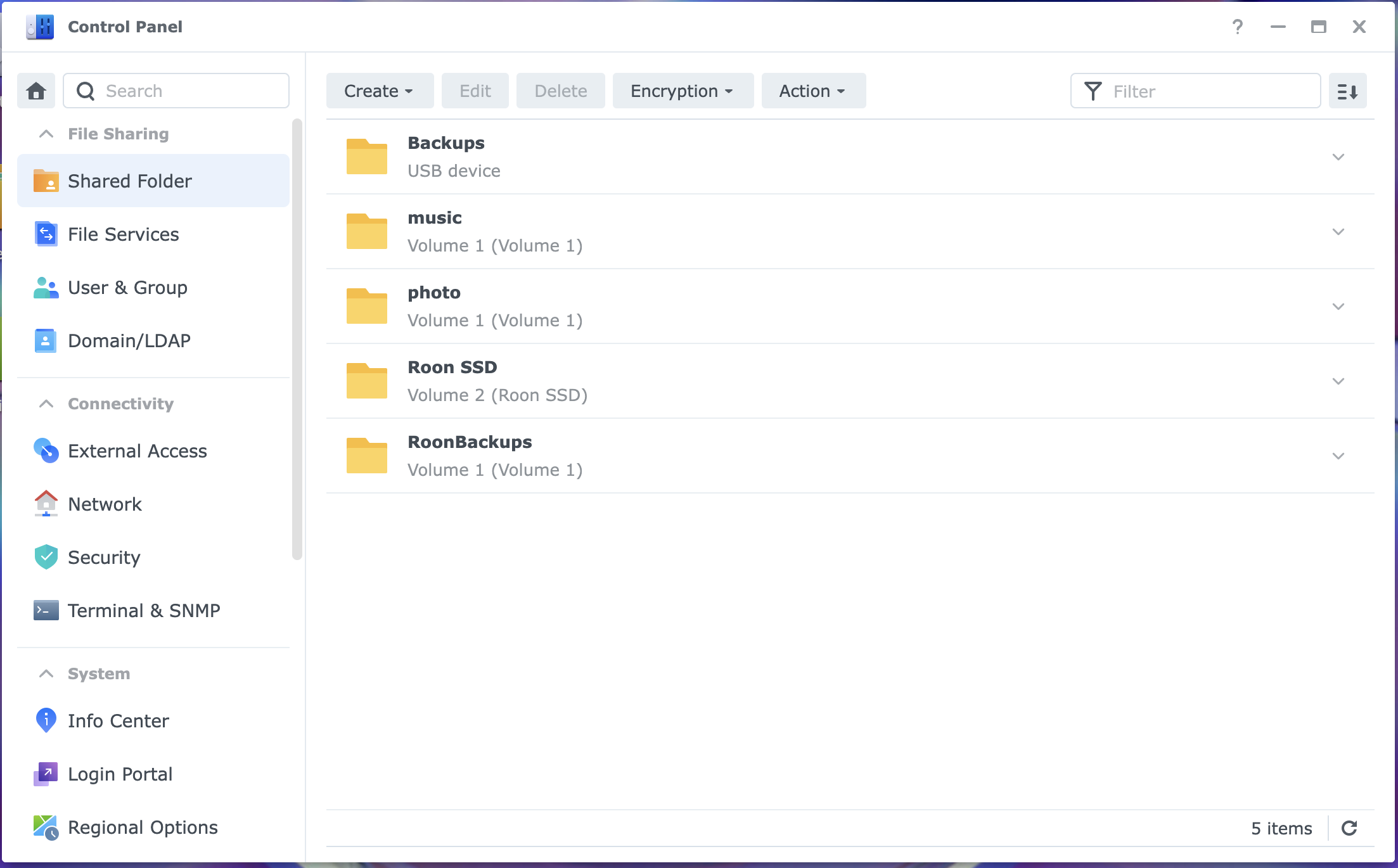Expand details for RoonBackups folder
The width and height of the screenshot is (1398, 868).
click(x=1338, y=456)
